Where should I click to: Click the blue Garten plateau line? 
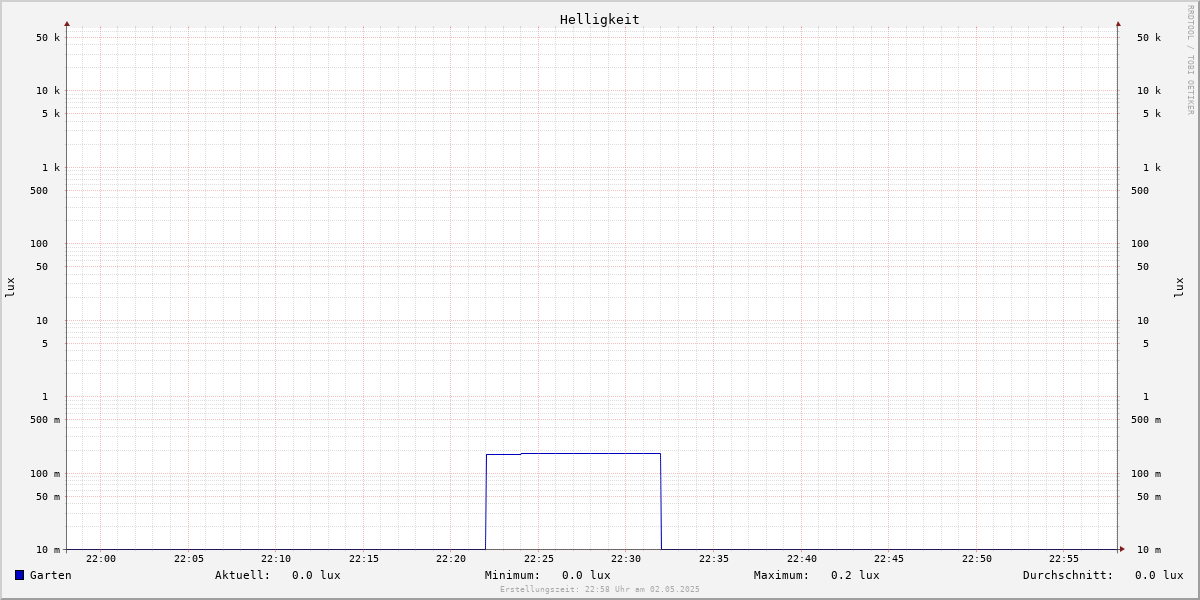(x=573, y=454)
